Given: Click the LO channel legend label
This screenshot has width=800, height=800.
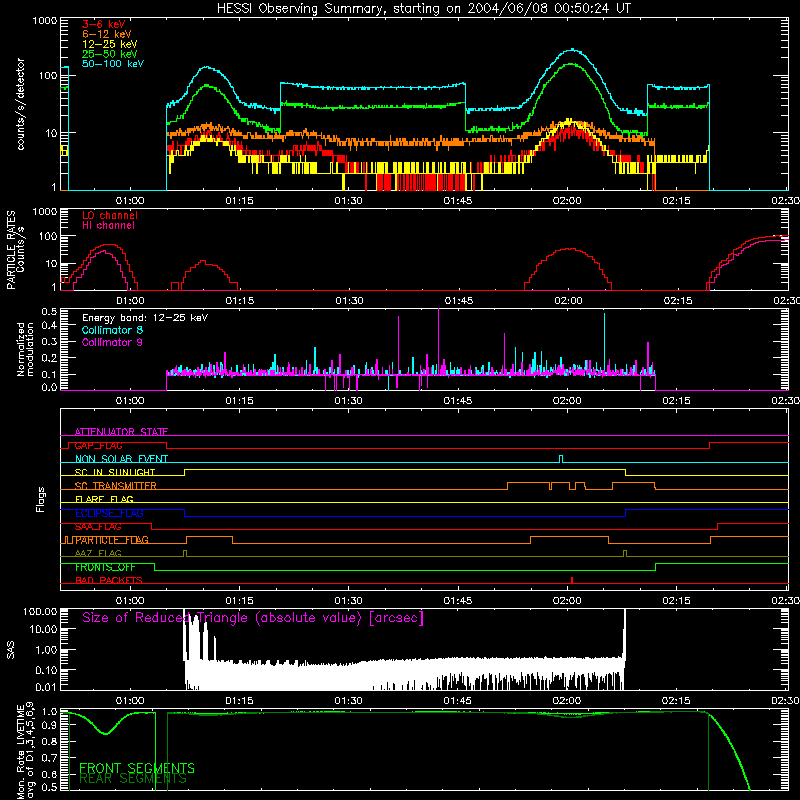Looking at the screenshot, I should pyautogui.click(x=110, y=215).
